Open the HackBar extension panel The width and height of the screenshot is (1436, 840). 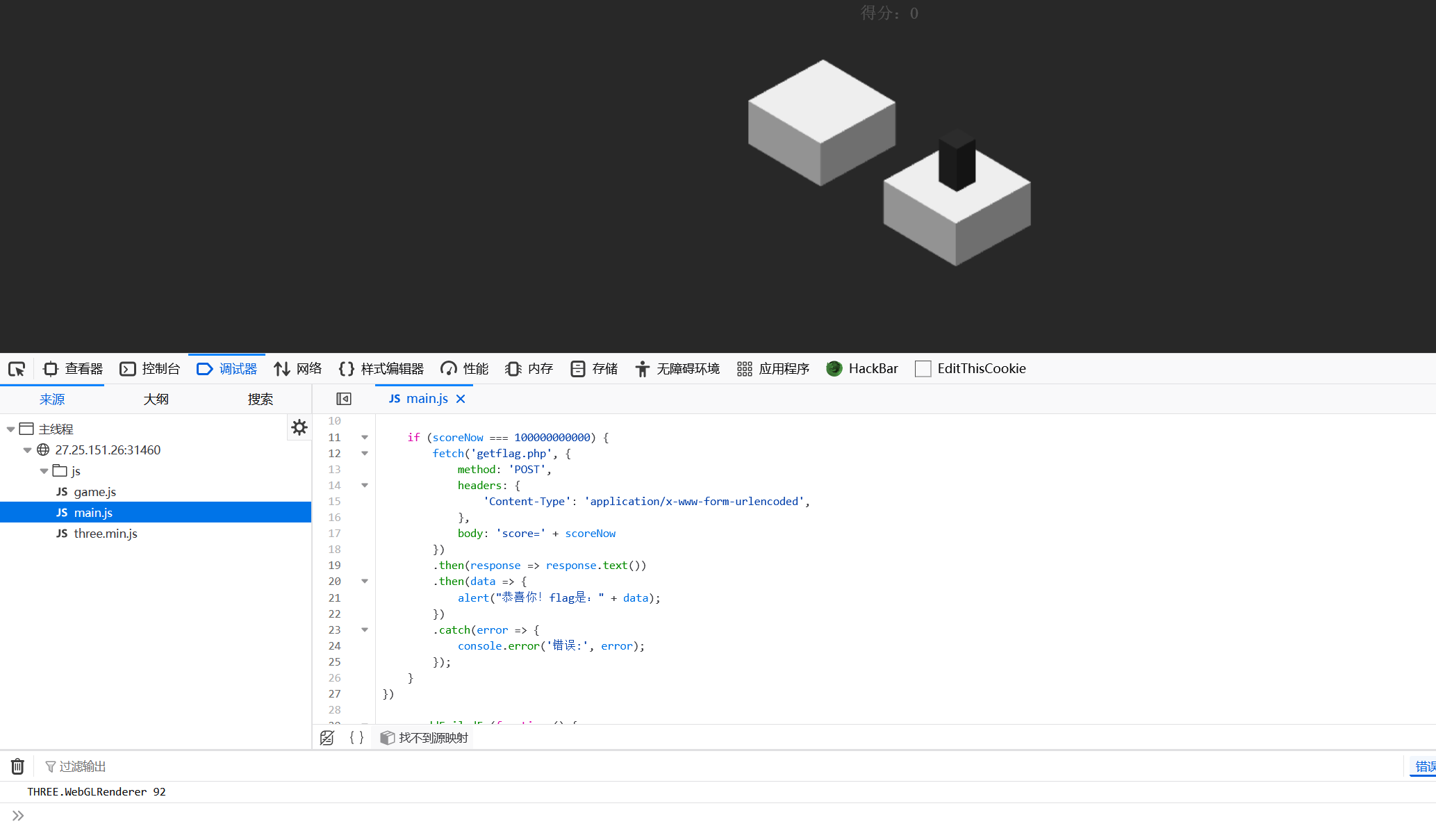coord(862,369)
